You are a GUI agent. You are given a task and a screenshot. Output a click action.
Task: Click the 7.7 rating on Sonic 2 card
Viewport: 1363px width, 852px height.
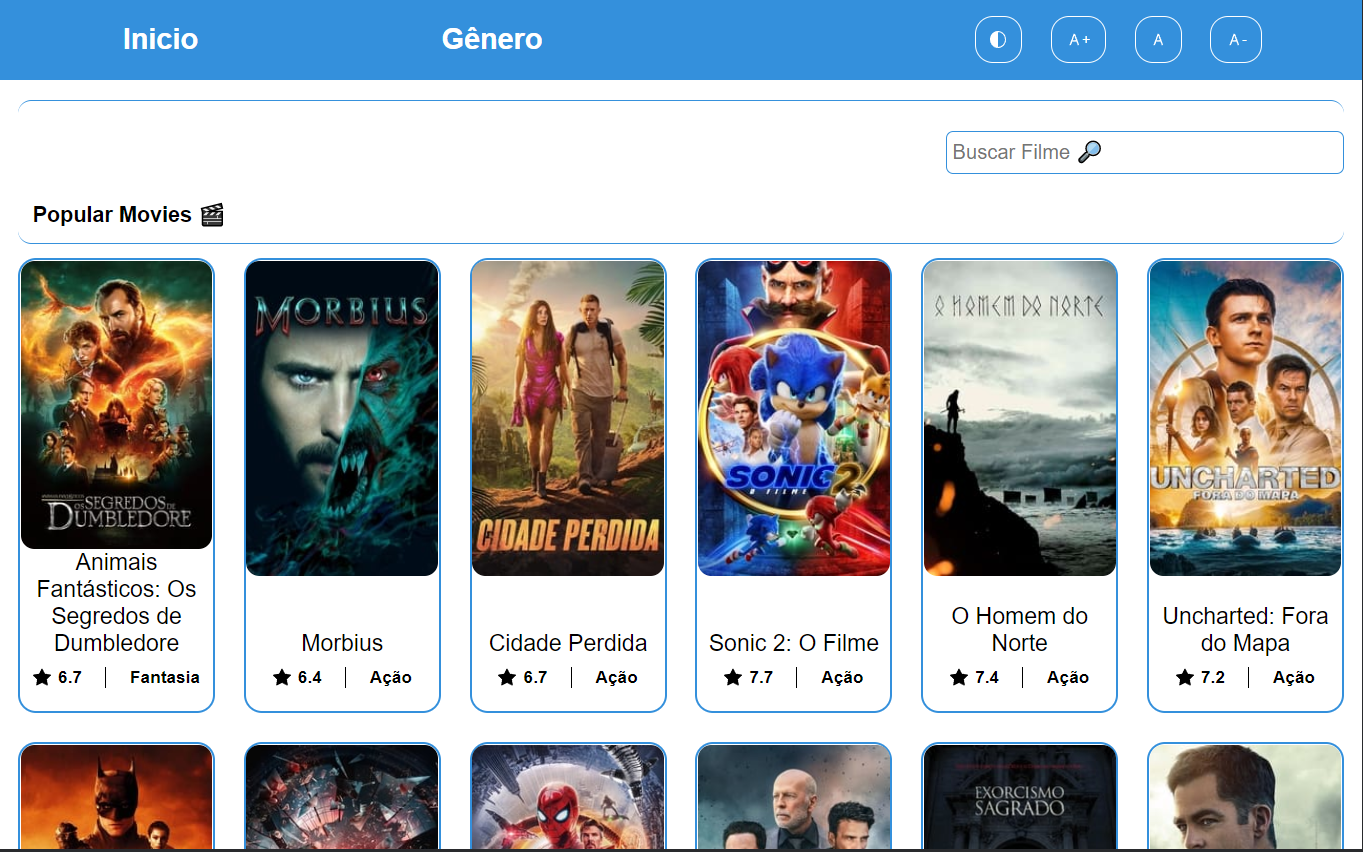click(761, 677)
